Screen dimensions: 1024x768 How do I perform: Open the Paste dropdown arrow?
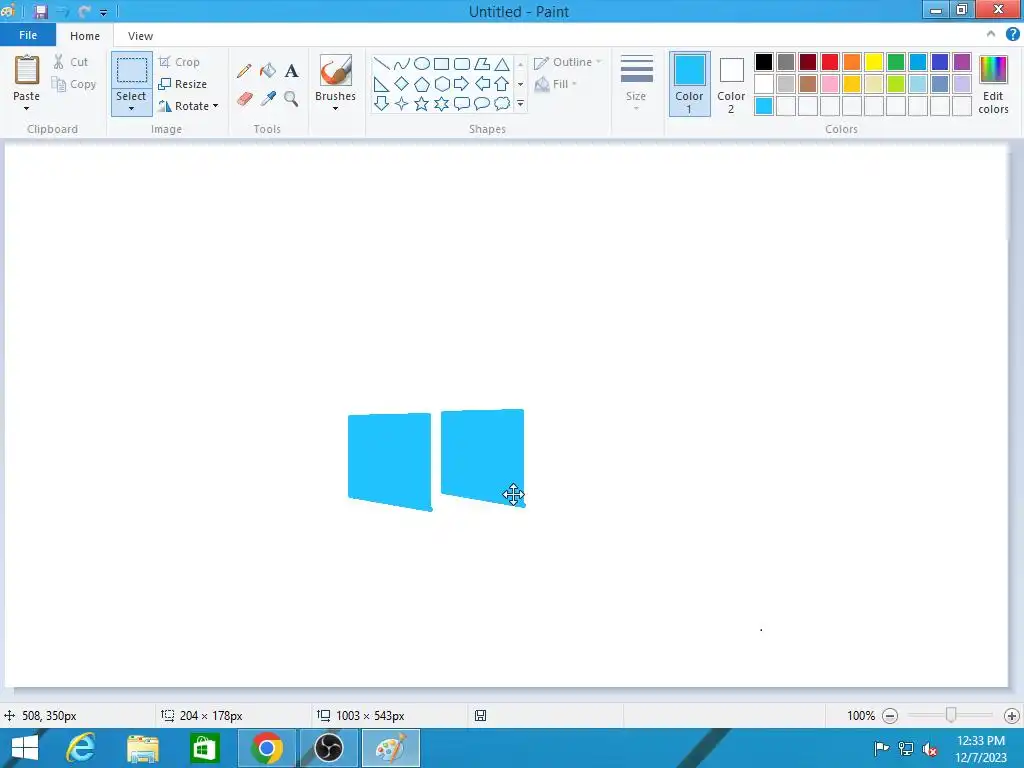pos(27,108)
